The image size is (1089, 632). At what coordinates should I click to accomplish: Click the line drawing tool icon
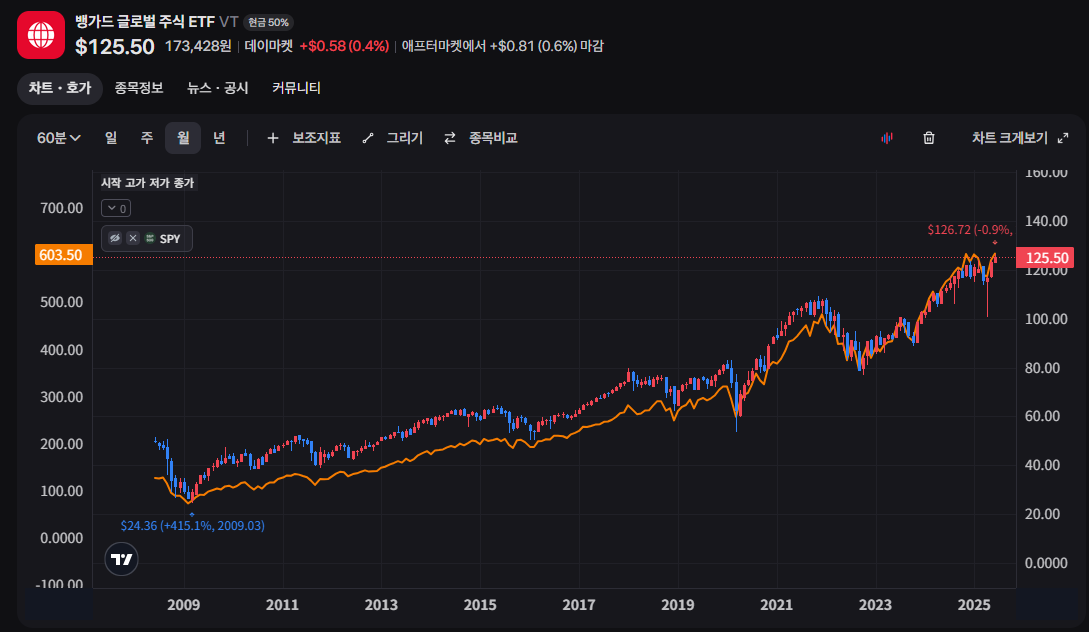click(368, 138)
